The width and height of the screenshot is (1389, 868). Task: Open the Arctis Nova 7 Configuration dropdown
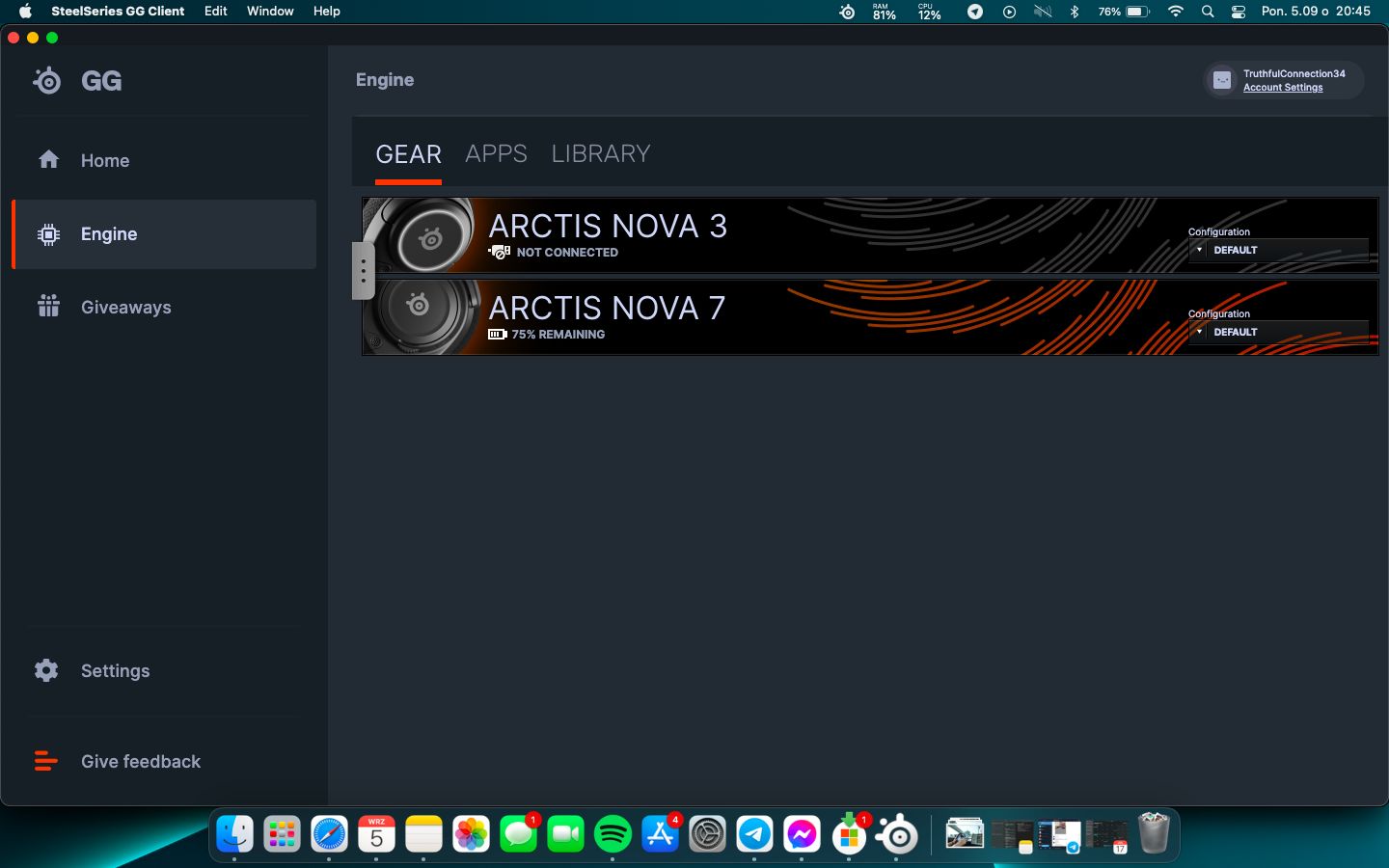coord(1278,332)
